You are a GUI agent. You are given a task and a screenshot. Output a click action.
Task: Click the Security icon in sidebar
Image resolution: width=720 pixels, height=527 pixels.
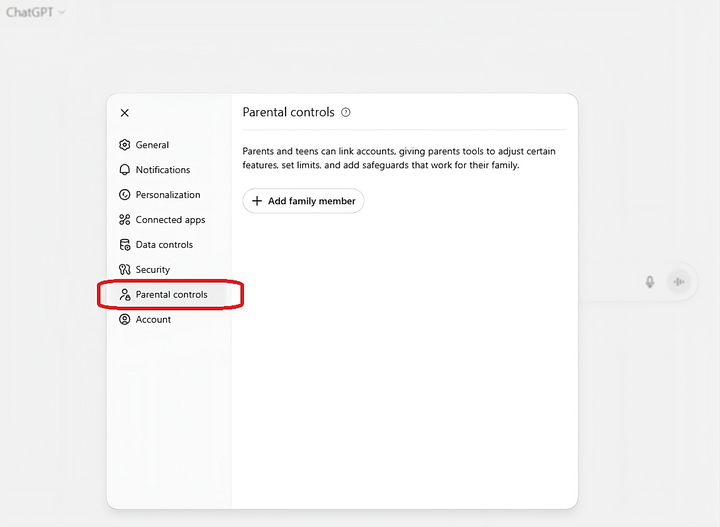tap(125, 270)
